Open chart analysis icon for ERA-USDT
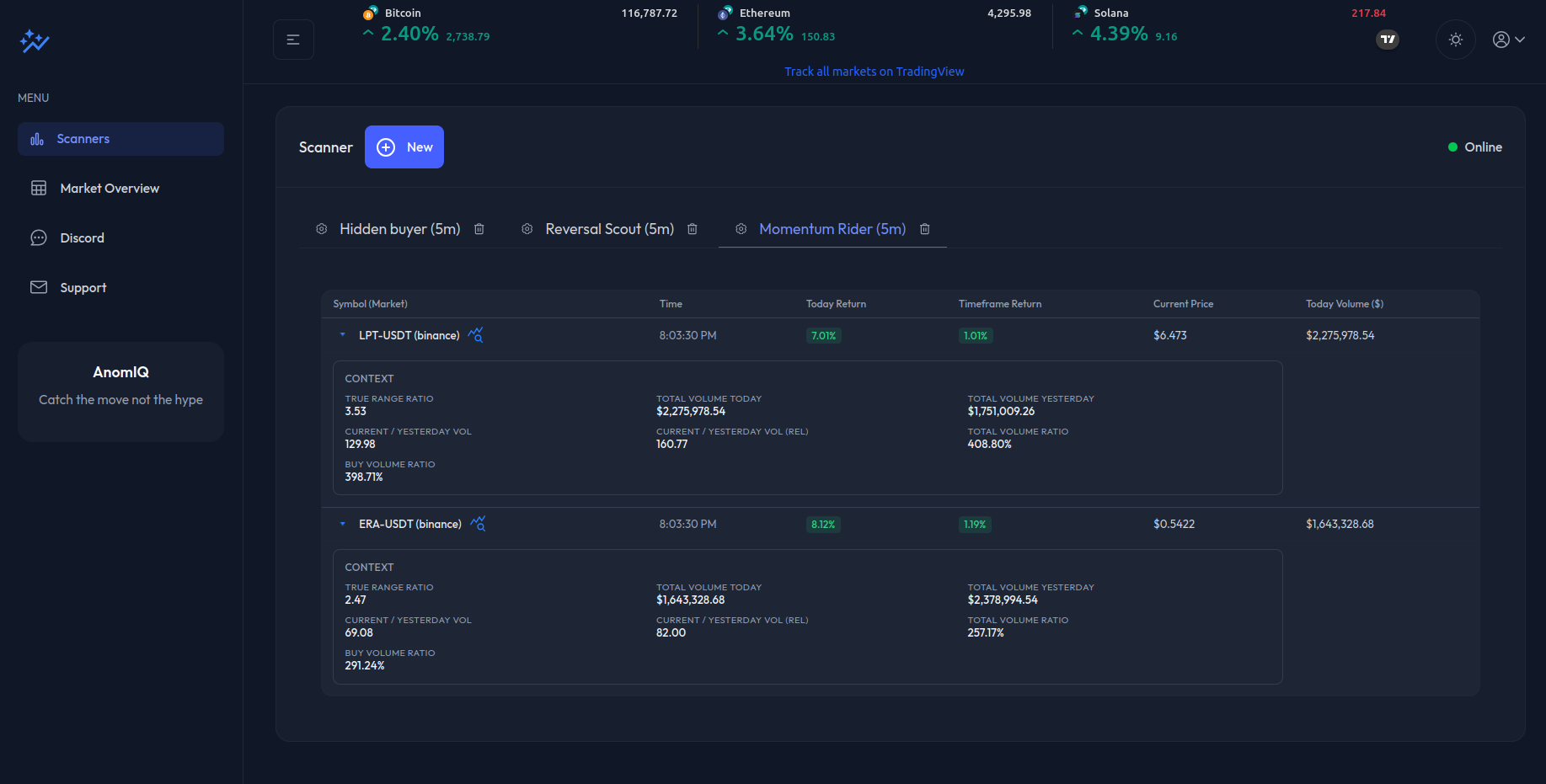Viewport: 1546px width, 784px height. pos(478,524)
